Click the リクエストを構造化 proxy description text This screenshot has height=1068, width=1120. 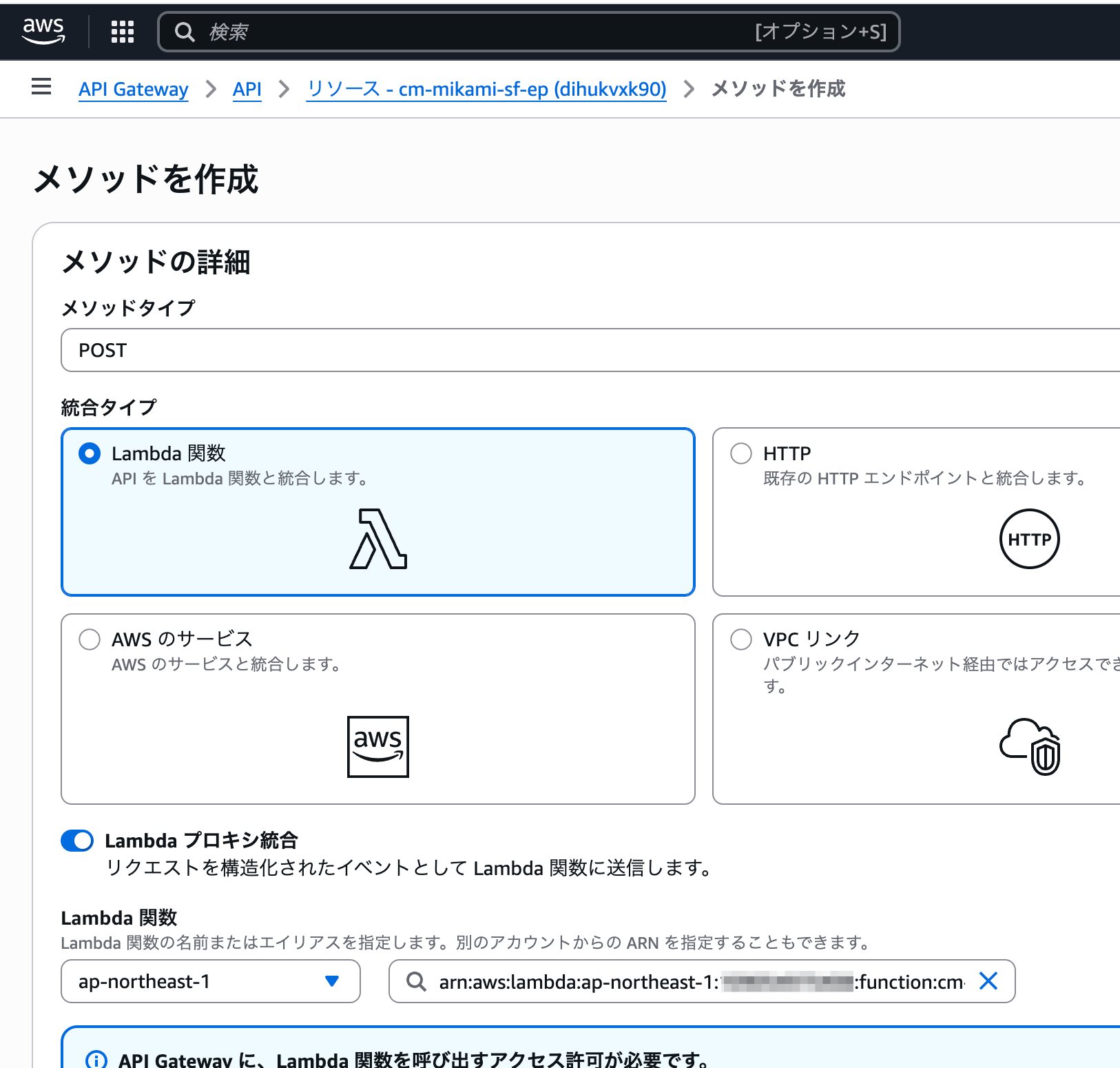point(409,867)
